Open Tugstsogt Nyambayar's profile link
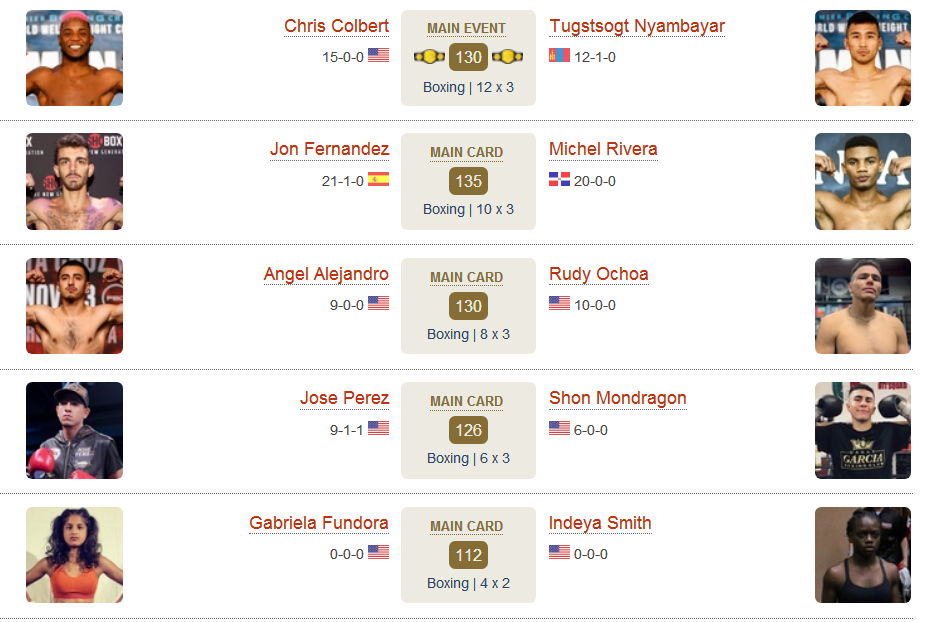This screenshot has width=932, height=622. (x=637, y=26)
